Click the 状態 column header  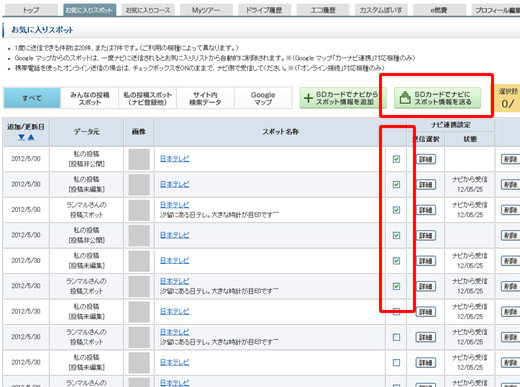click(470, 139)
